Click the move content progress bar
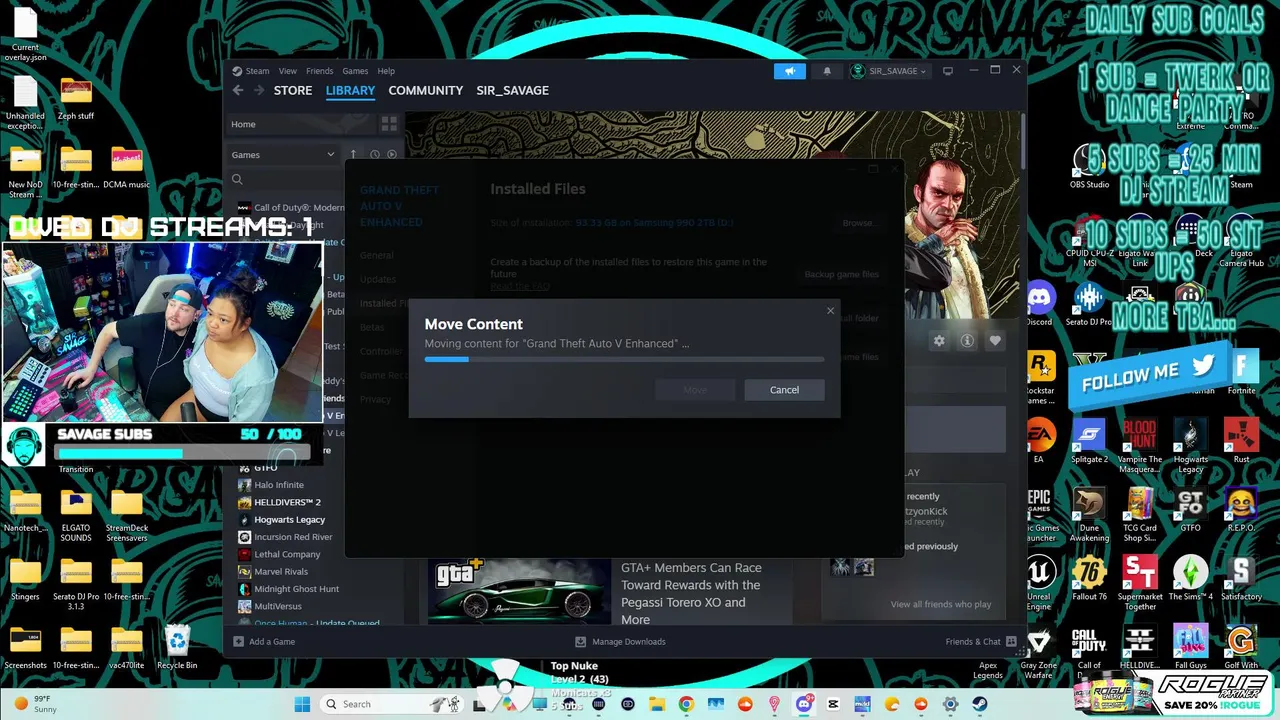1280x720 pixels. tap(624, 359)
